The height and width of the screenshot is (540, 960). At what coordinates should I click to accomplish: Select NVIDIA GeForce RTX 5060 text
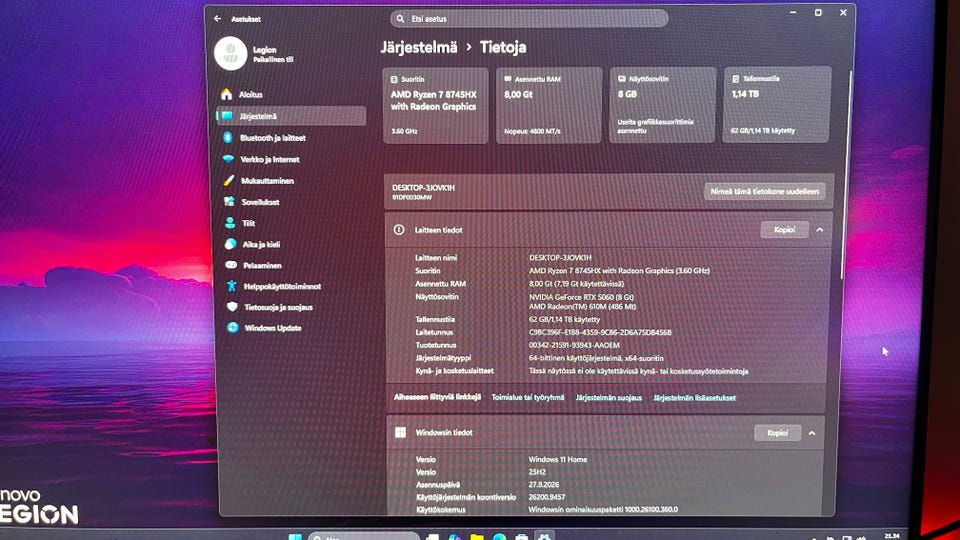581,297
